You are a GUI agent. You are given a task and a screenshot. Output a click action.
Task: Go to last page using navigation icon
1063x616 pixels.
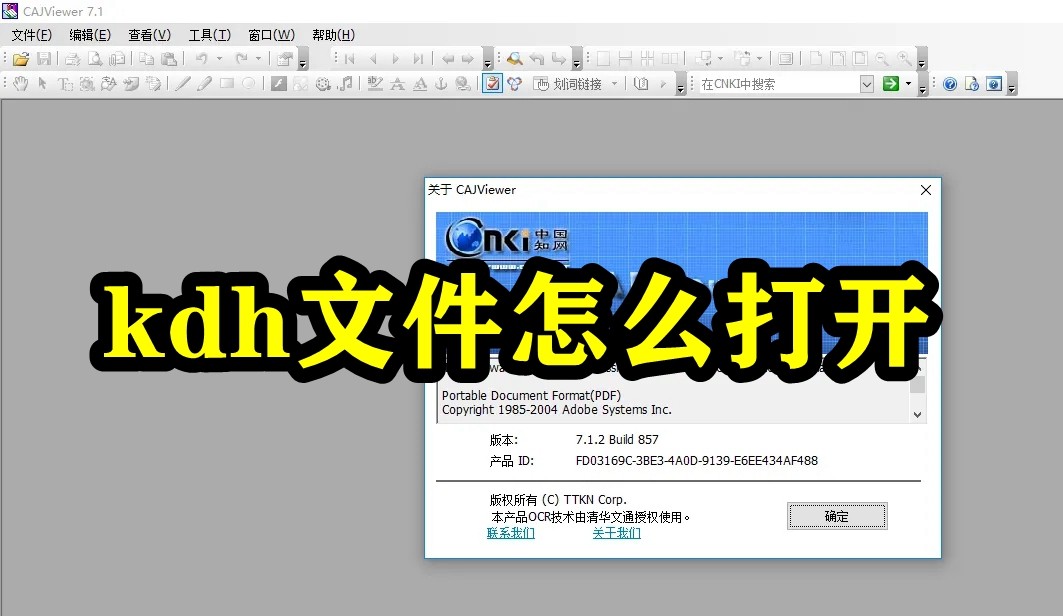click(x=419, y=59)
